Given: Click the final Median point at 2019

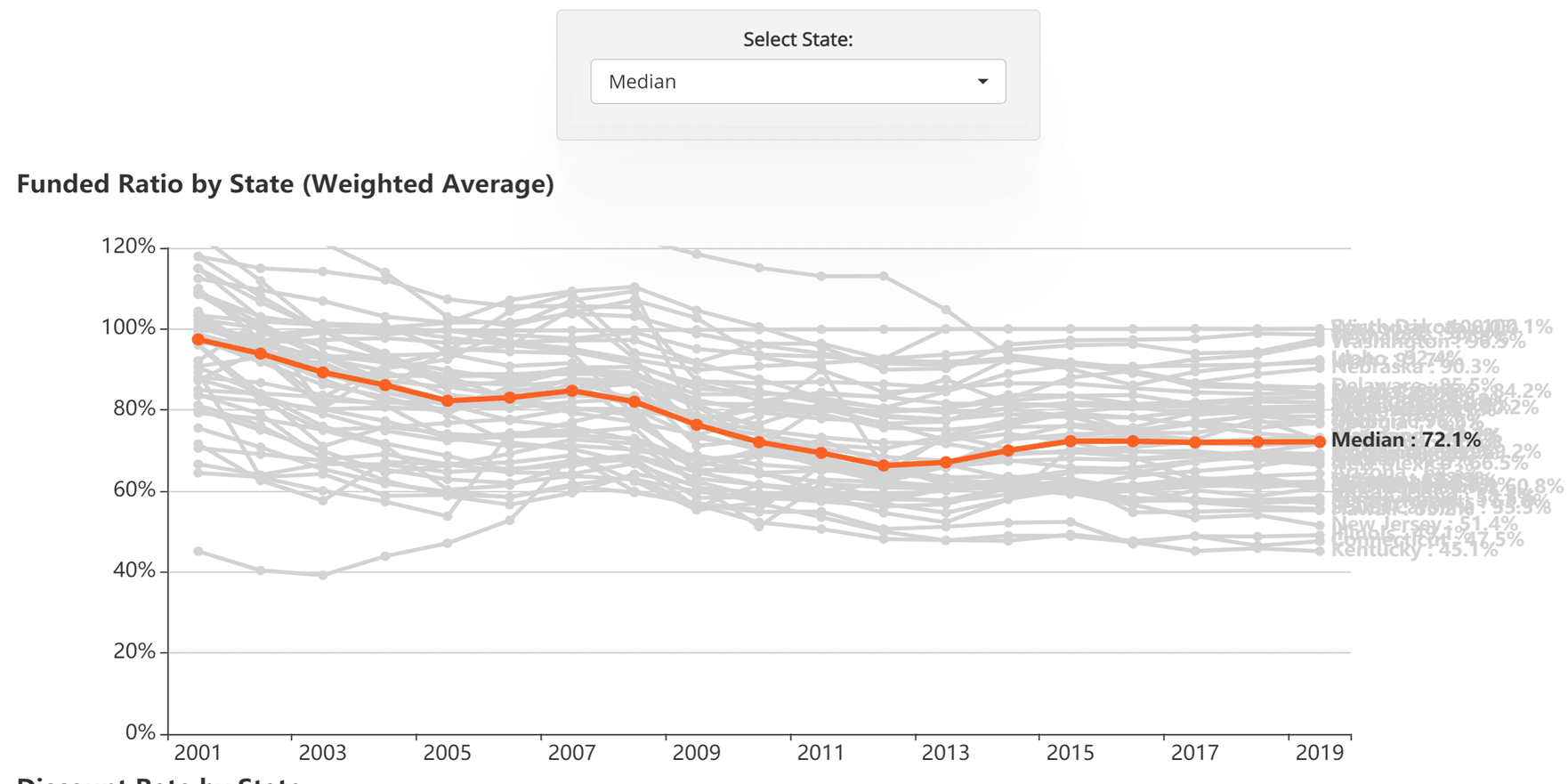Looking at the screenshot, I should click(x=1320, y=441).
